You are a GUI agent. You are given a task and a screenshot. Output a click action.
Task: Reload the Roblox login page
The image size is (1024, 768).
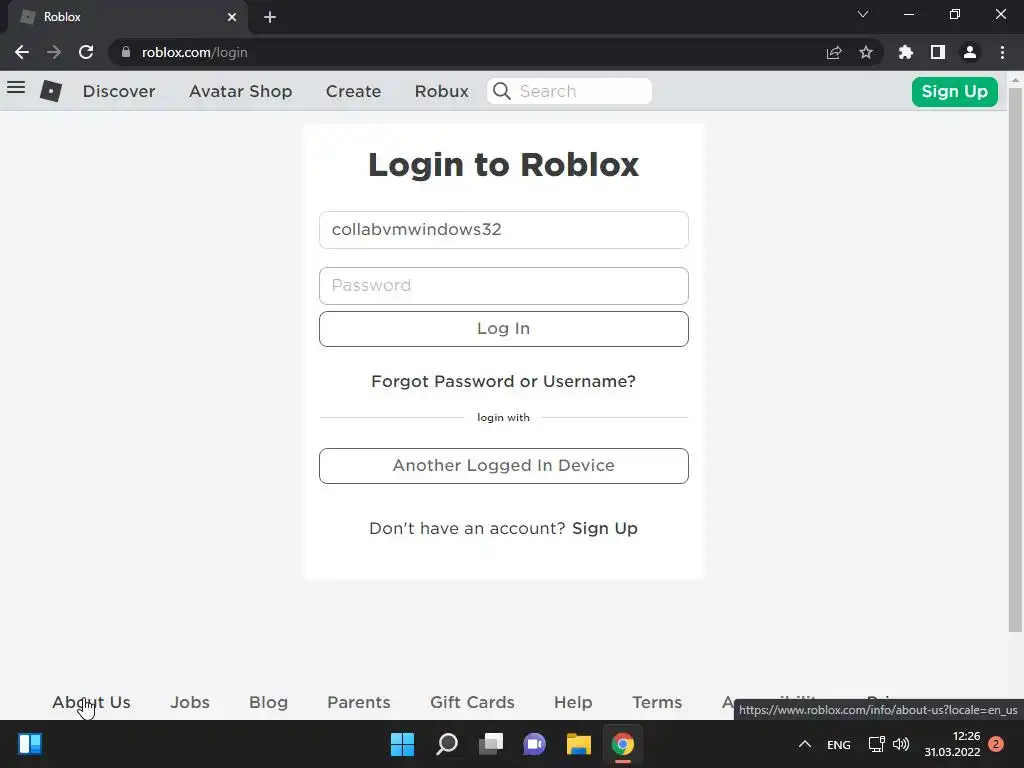click(86, 52)
